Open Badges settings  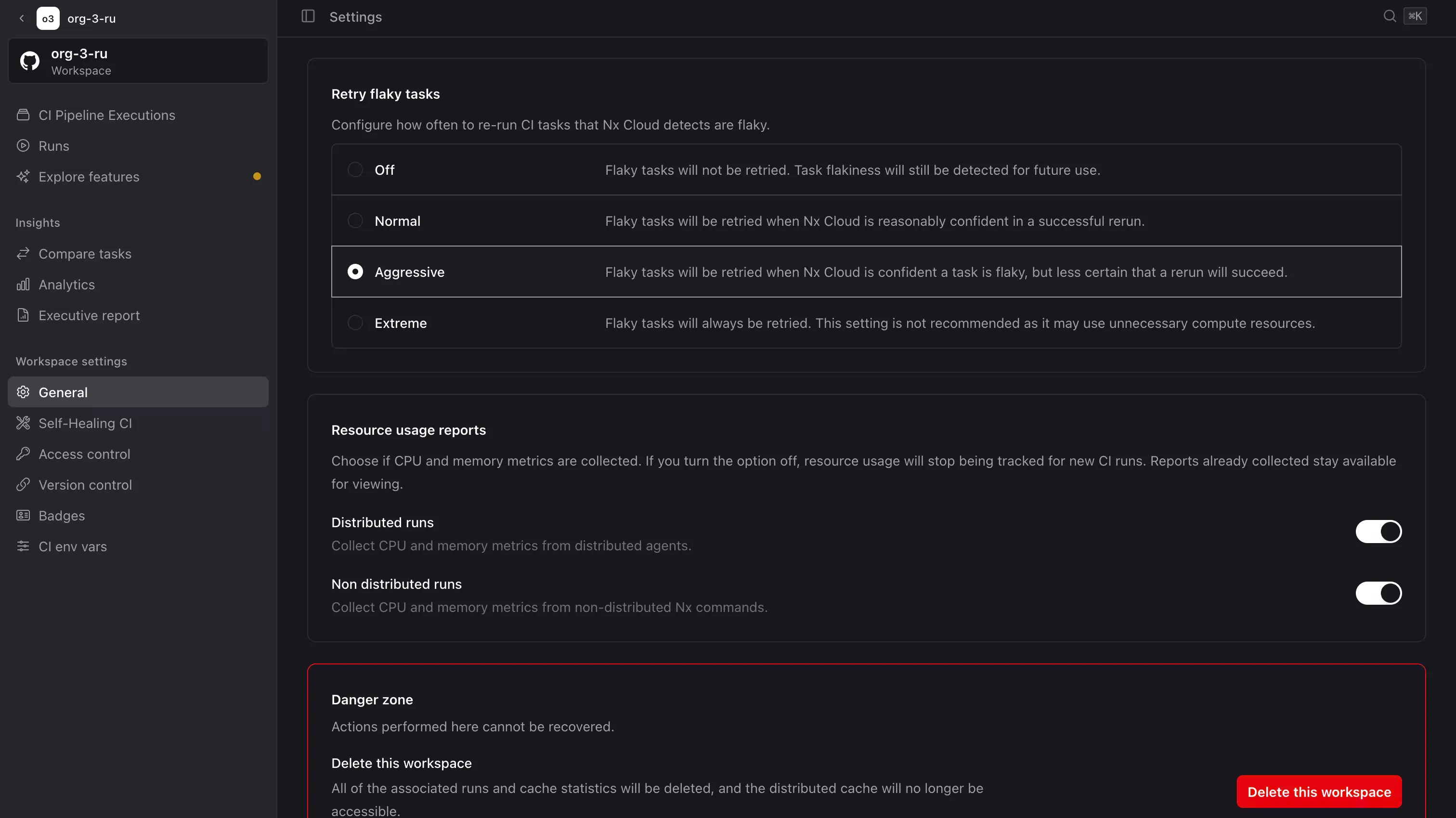pyautogui.click(x=138, y=516)
